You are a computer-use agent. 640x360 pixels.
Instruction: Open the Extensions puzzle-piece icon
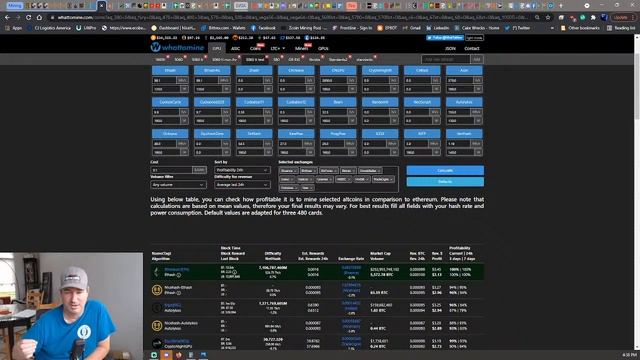[x=593, y=18]
